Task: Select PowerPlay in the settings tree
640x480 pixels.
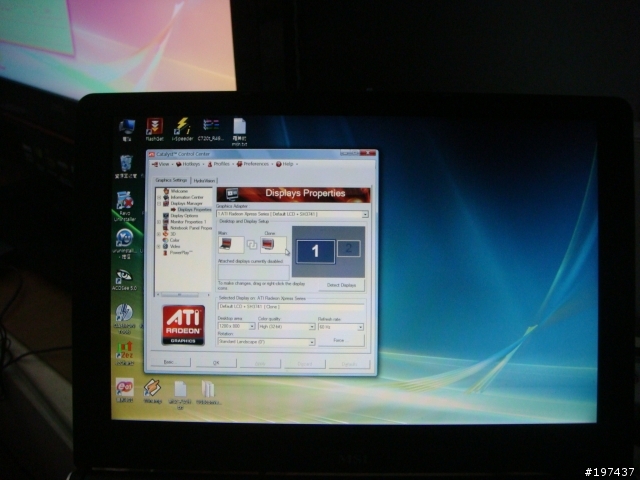Action: pyautogui.click(x=180, y=253)
